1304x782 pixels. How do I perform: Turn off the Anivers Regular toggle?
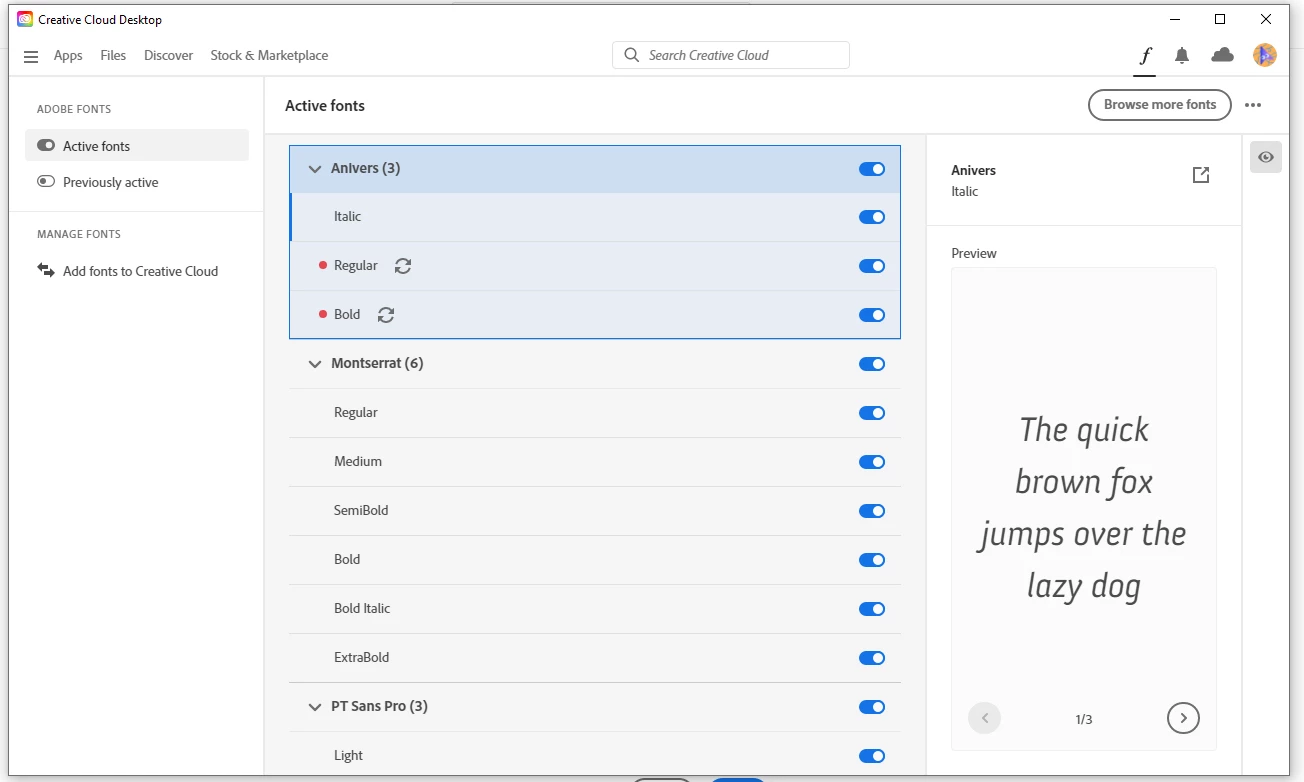872,266
